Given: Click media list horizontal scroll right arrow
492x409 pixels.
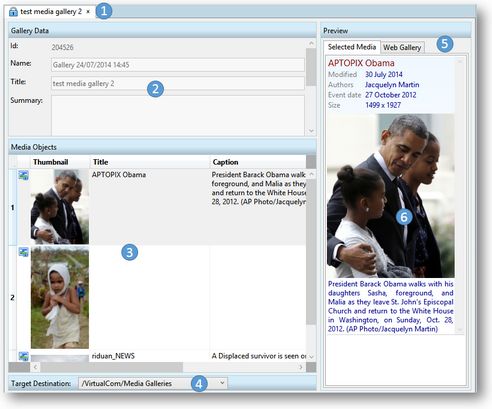Looking at the screenshot, I should pyautogui.click(x=301, y=367).
